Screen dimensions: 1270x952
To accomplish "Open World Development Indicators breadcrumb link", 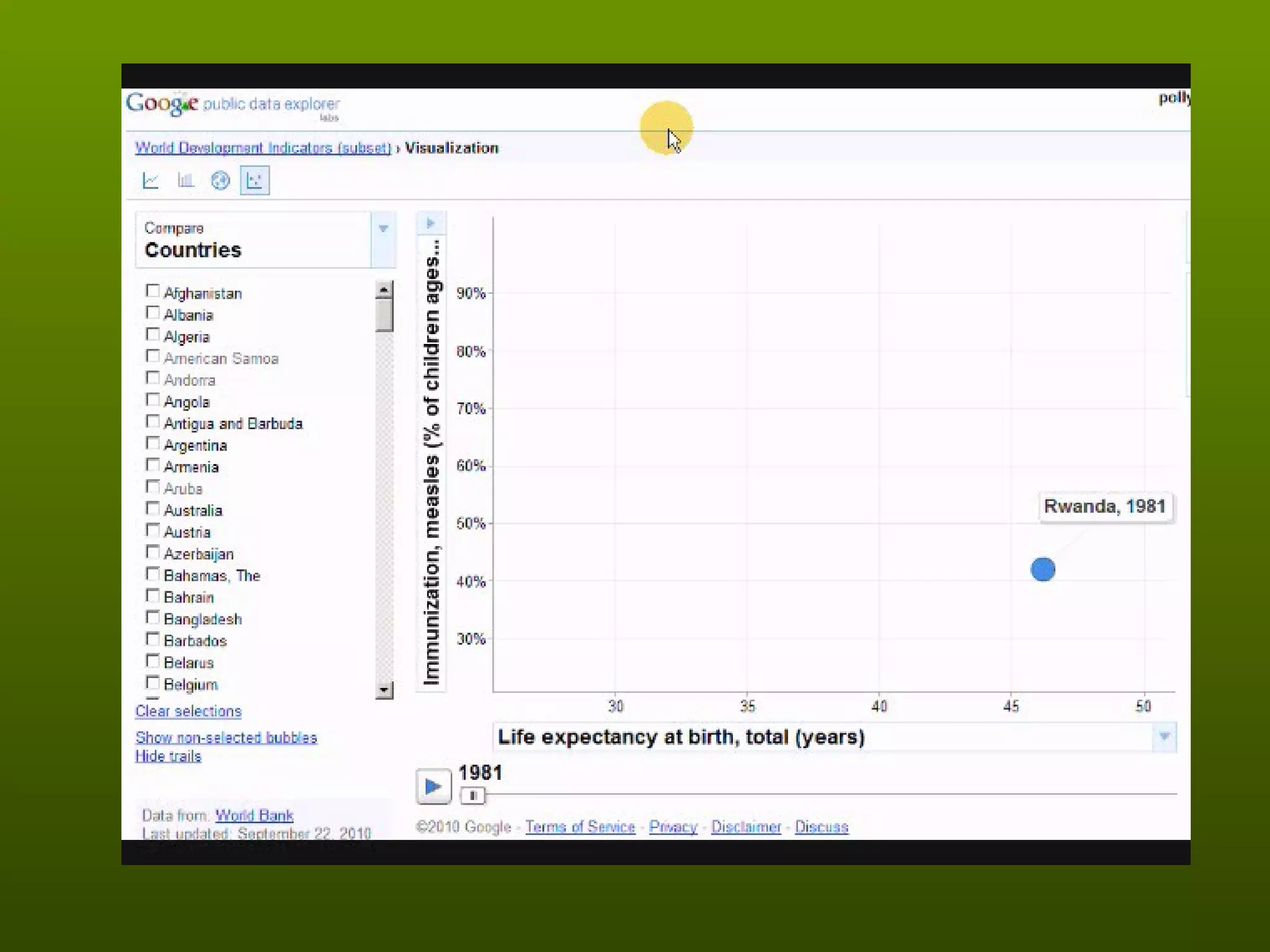I will pyautogui.click(x=263, y=148).
